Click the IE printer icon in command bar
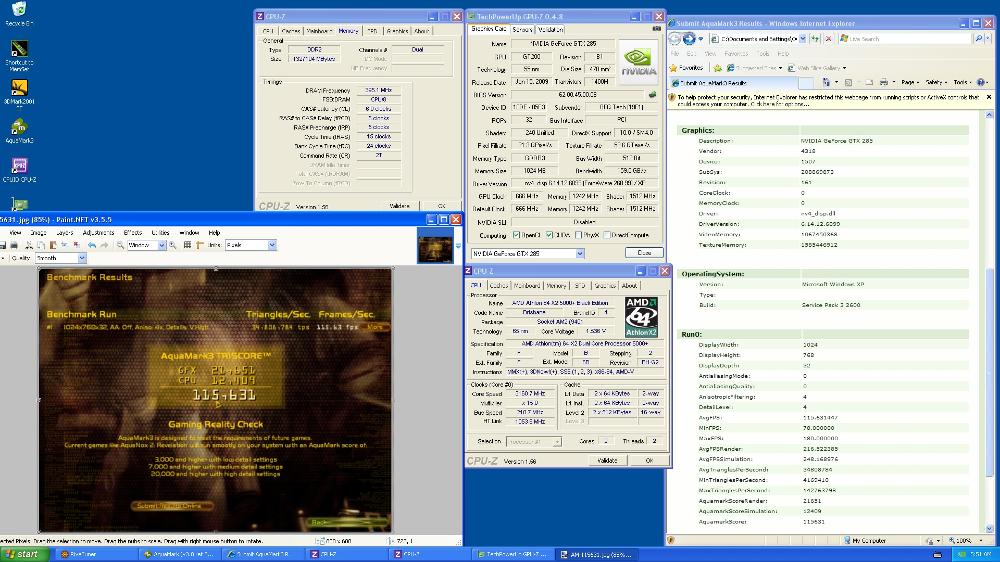The height and width of the screenshot is (562, 1000). point(883,82)
